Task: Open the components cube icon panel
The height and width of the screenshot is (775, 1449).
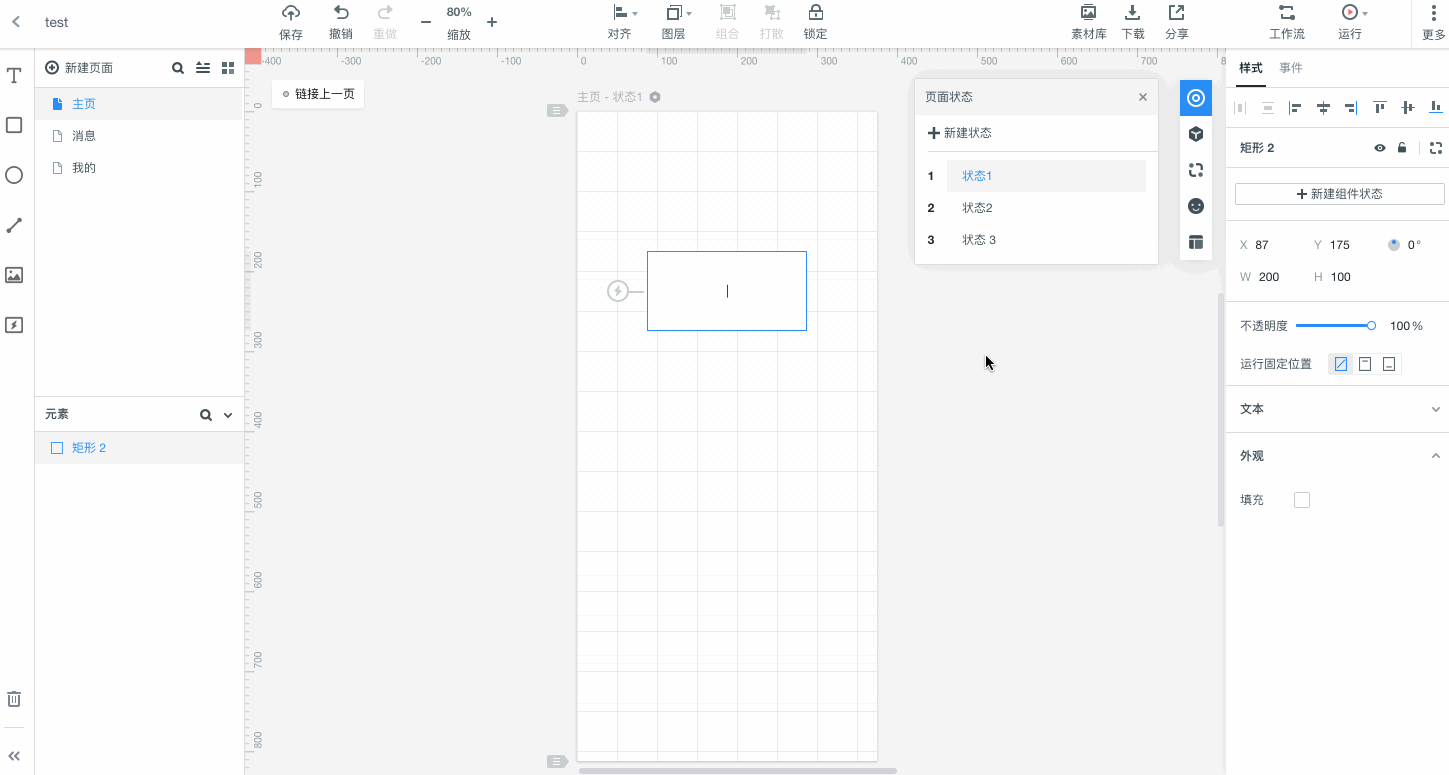Action: click(x=1196, y=134)
